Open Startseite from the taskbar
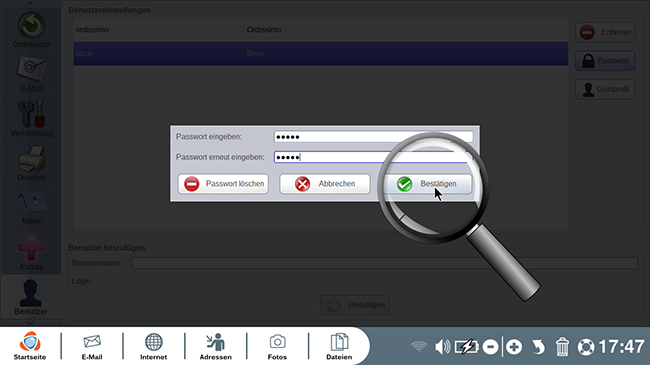650x365 pixels. coord(30,346)
